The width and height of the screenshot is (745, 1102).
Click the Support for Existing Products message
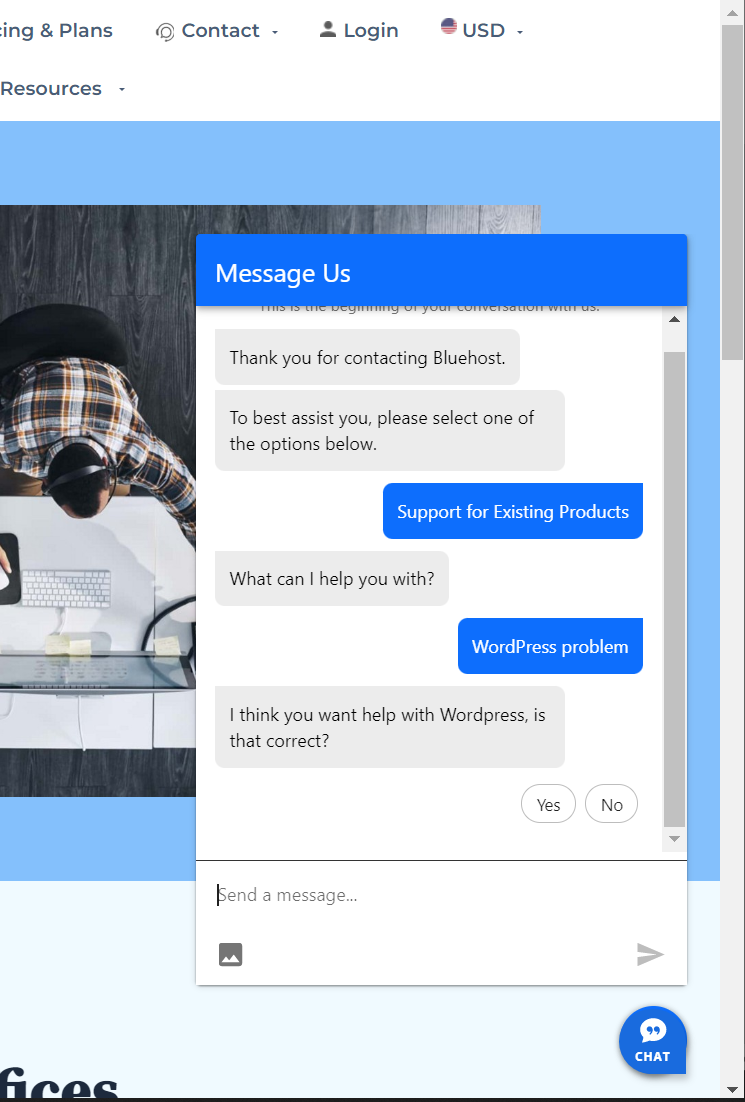tap(513, 511)
